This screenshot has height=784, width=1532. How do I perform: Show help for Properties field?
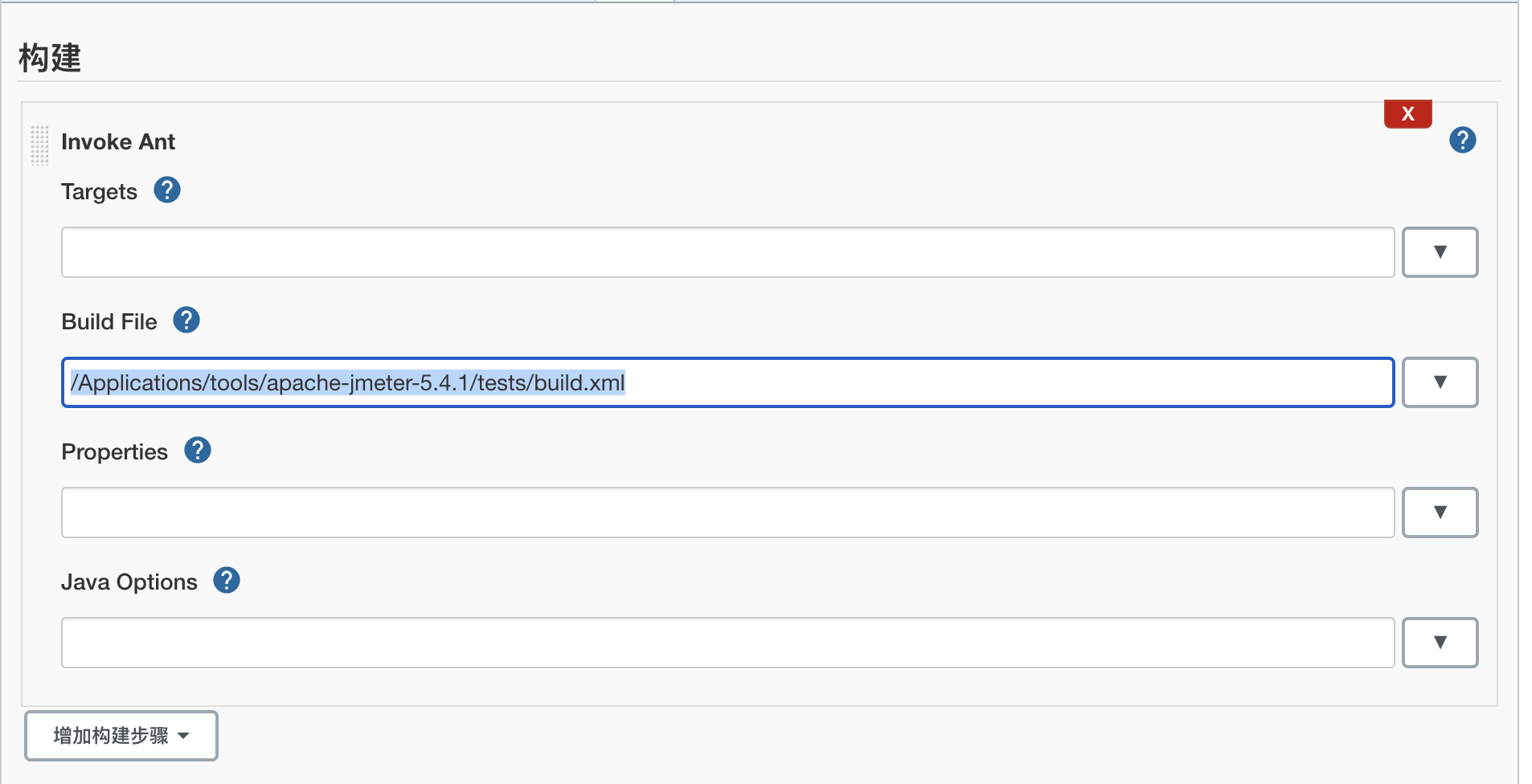tap(198, 451)
